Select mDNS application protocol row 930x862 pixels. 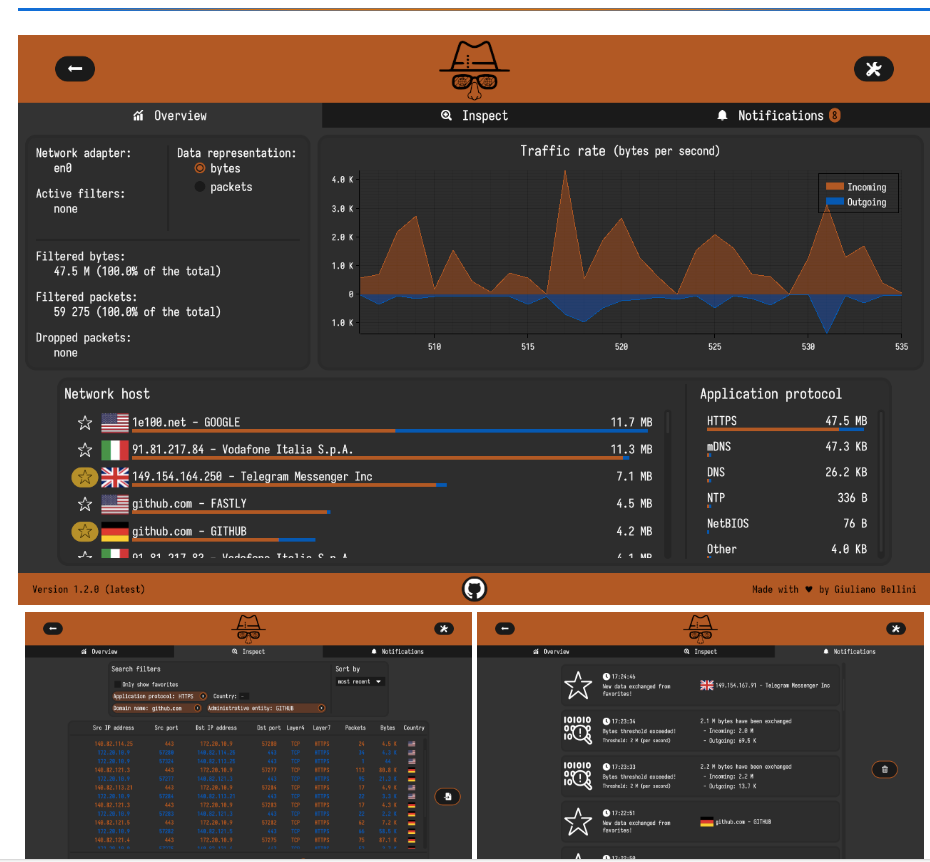(786, 448)
